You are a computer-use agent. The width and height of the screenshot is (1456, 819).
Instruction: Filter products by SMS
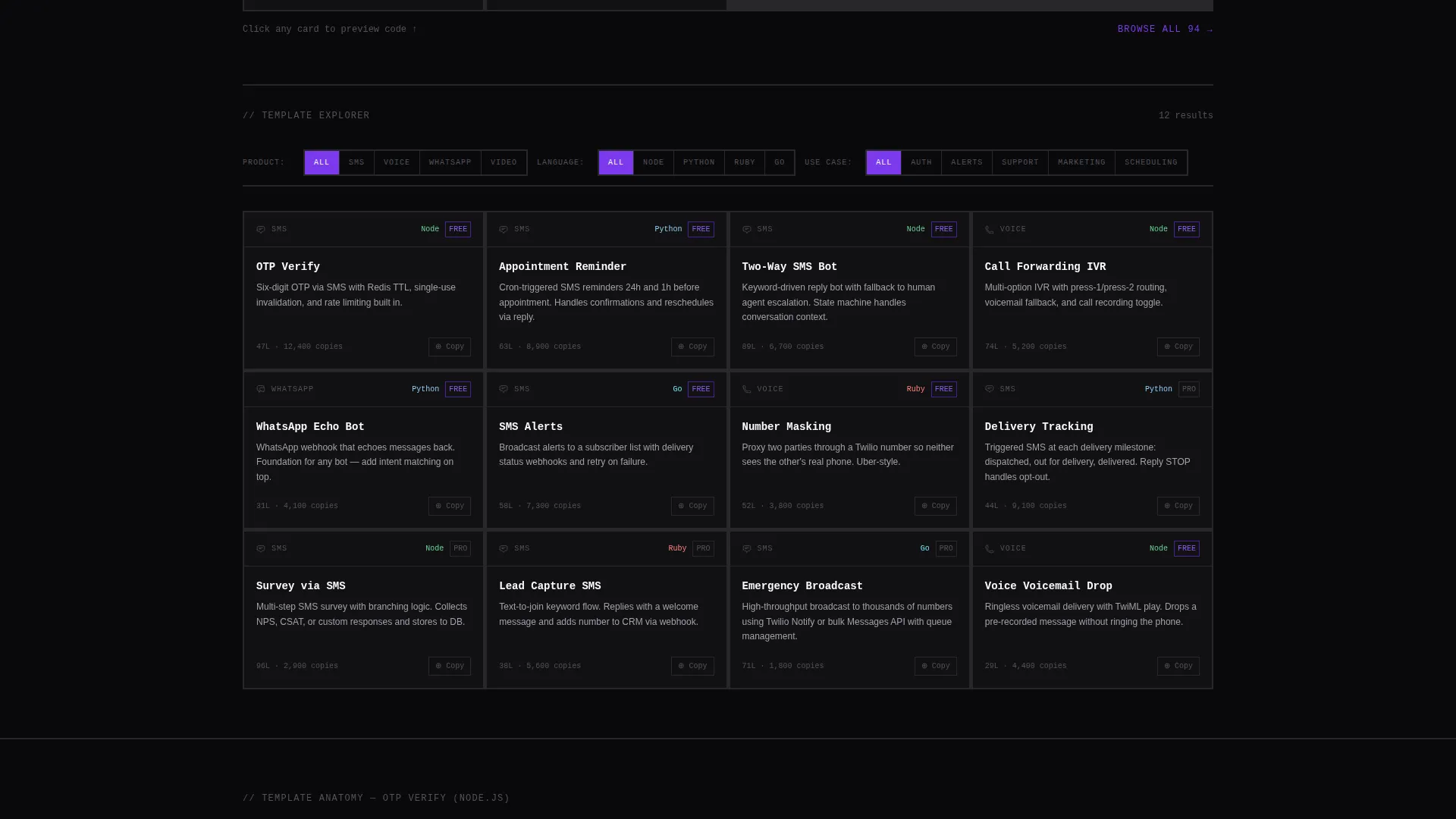point(356,162)
